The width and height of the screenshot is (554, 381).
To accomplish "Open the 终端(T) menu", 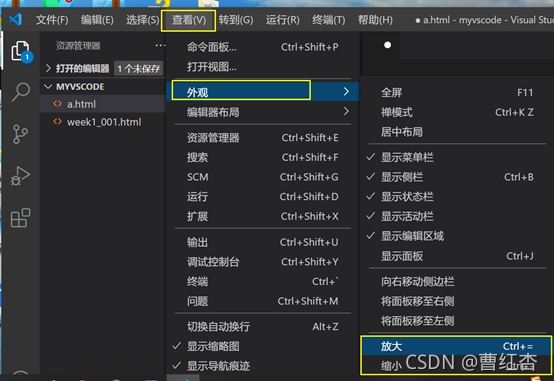I will coord(329,20).
